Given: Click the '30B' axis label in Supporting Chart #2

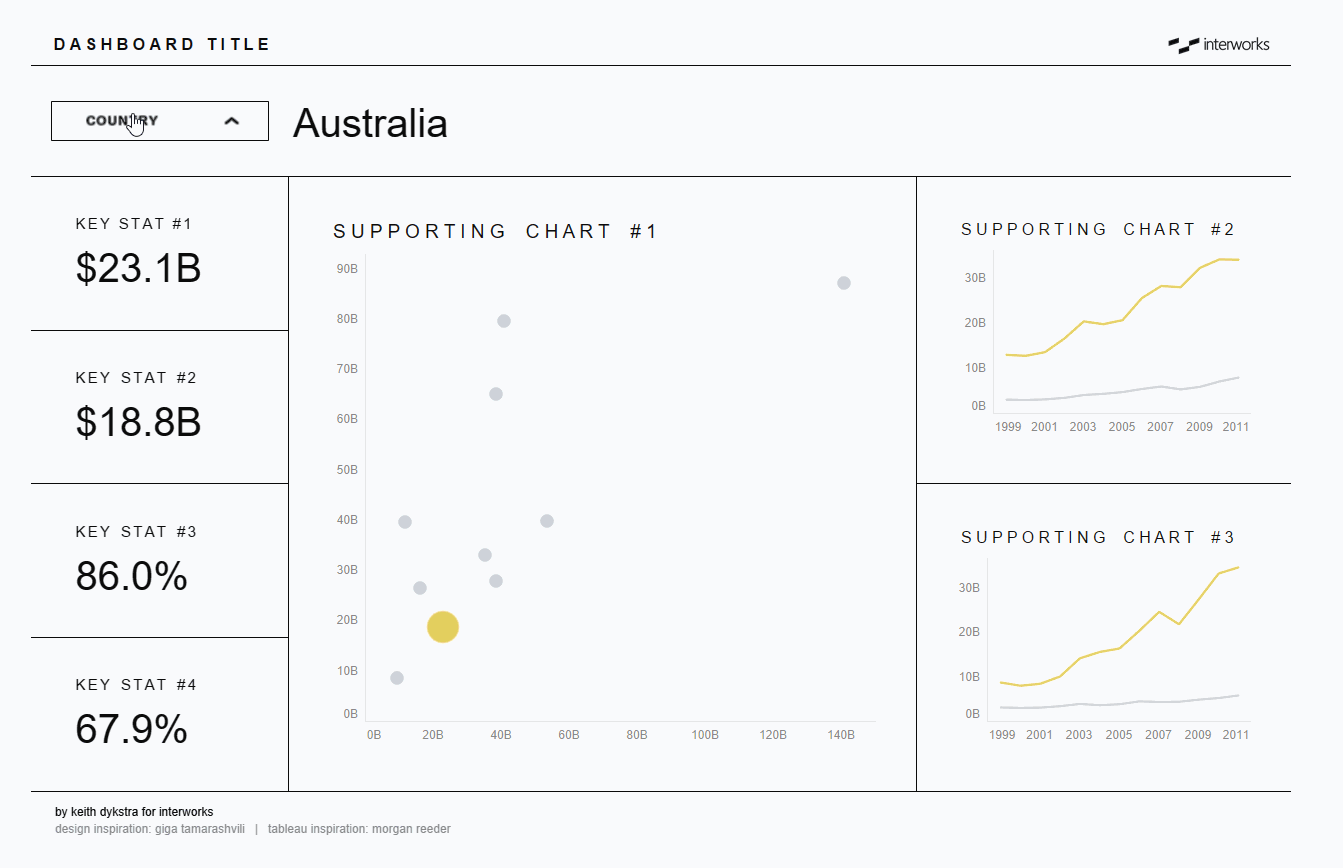Looking at the screenshot, I should [975, 278].
